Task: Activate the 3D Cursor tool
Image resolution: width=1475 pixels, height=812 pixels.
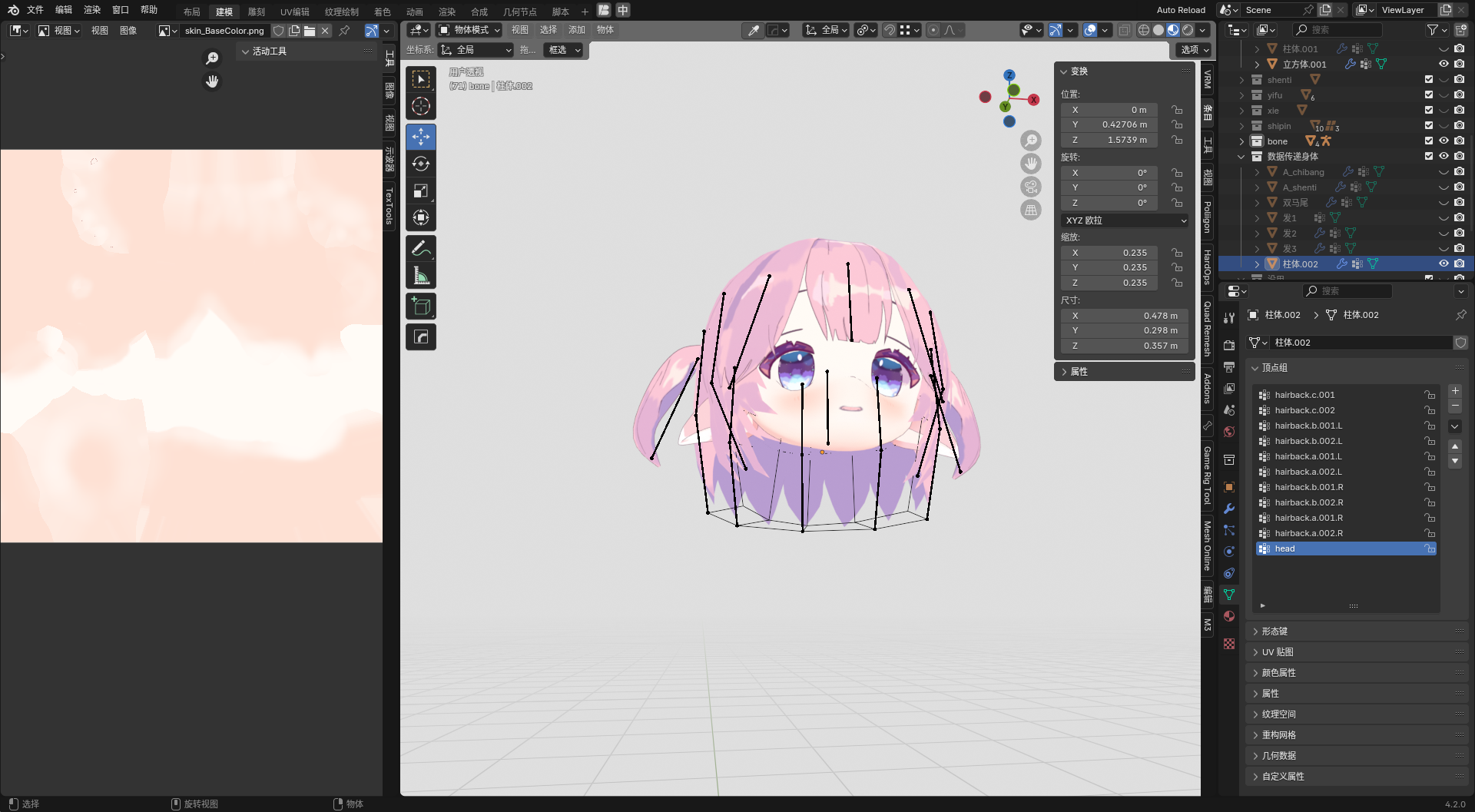Action: pos(421,106)
